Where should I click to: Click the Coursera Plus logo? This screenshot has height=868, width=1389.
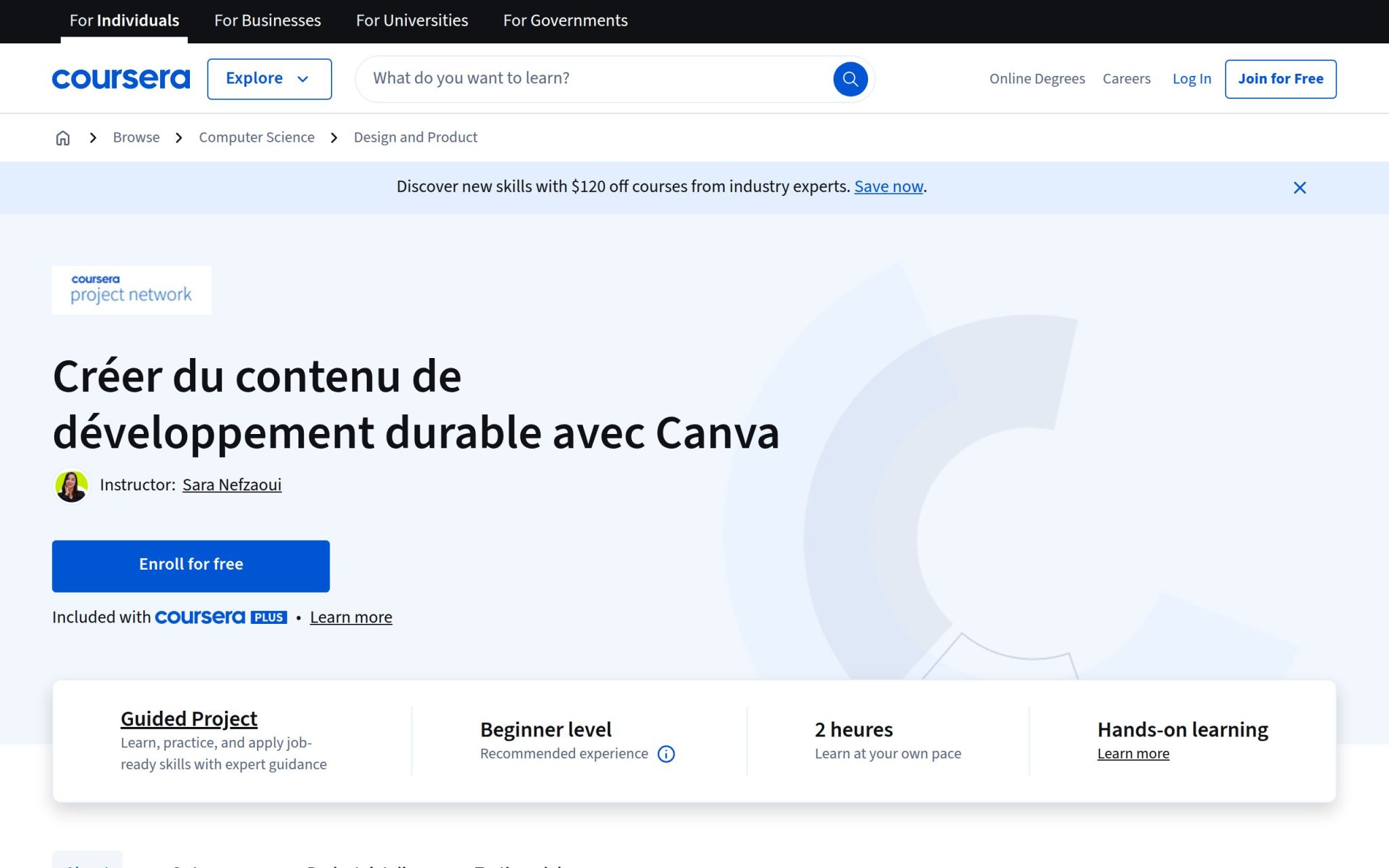(x=221, y=617)
